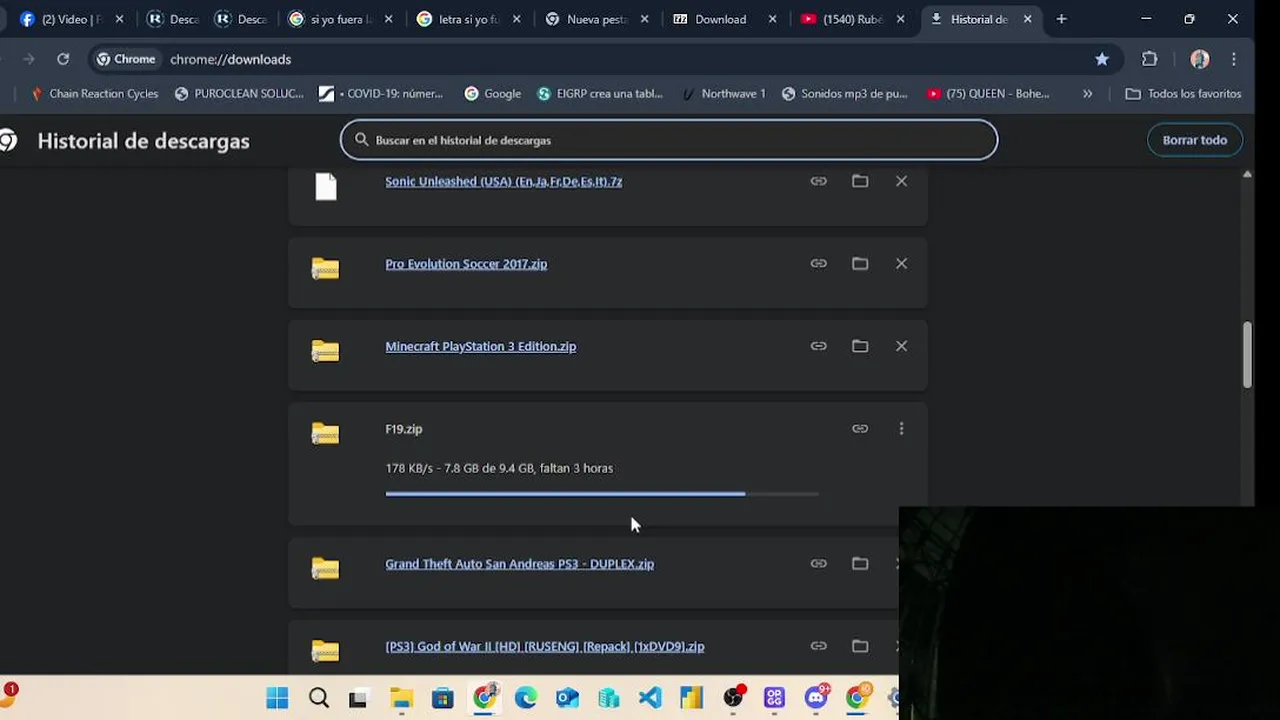Screen dimensions: 1280x720
Task: Switch to YouTube (1540) tab
Action: pos(852,19)
